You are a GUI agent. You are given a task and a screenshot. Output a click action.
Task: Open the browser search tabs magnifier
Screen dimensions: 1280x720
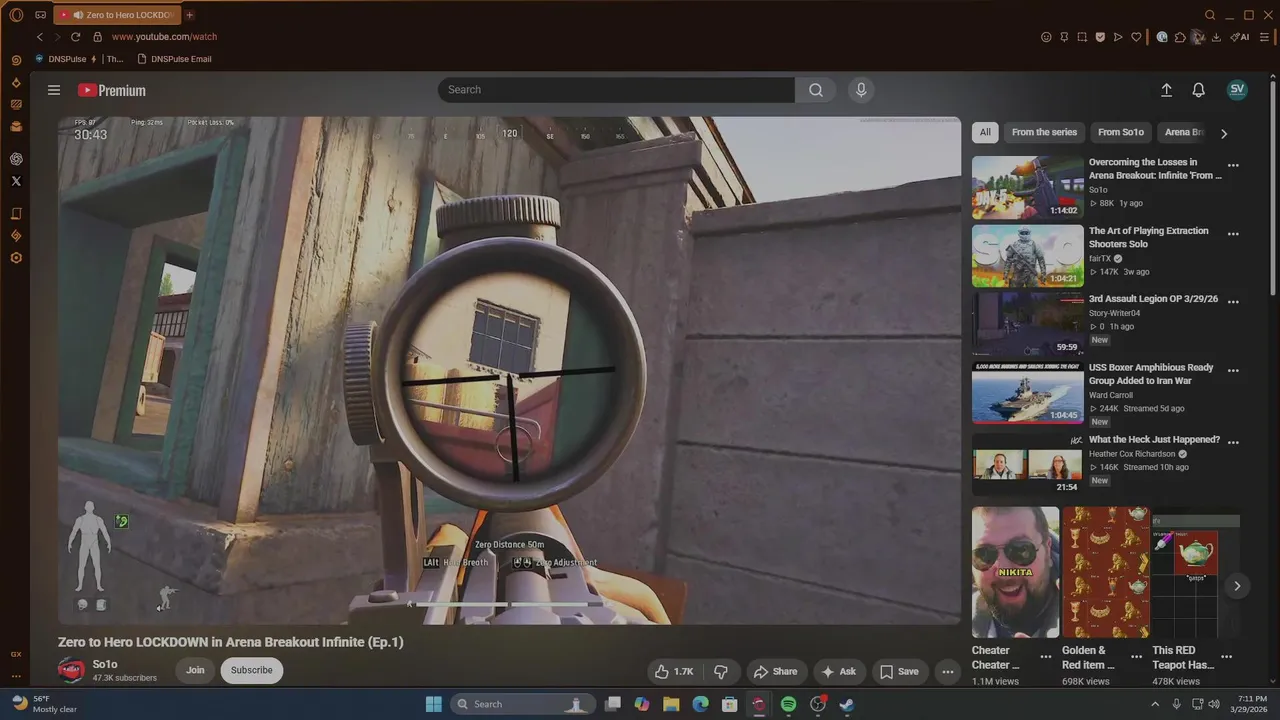[1210, 15]
